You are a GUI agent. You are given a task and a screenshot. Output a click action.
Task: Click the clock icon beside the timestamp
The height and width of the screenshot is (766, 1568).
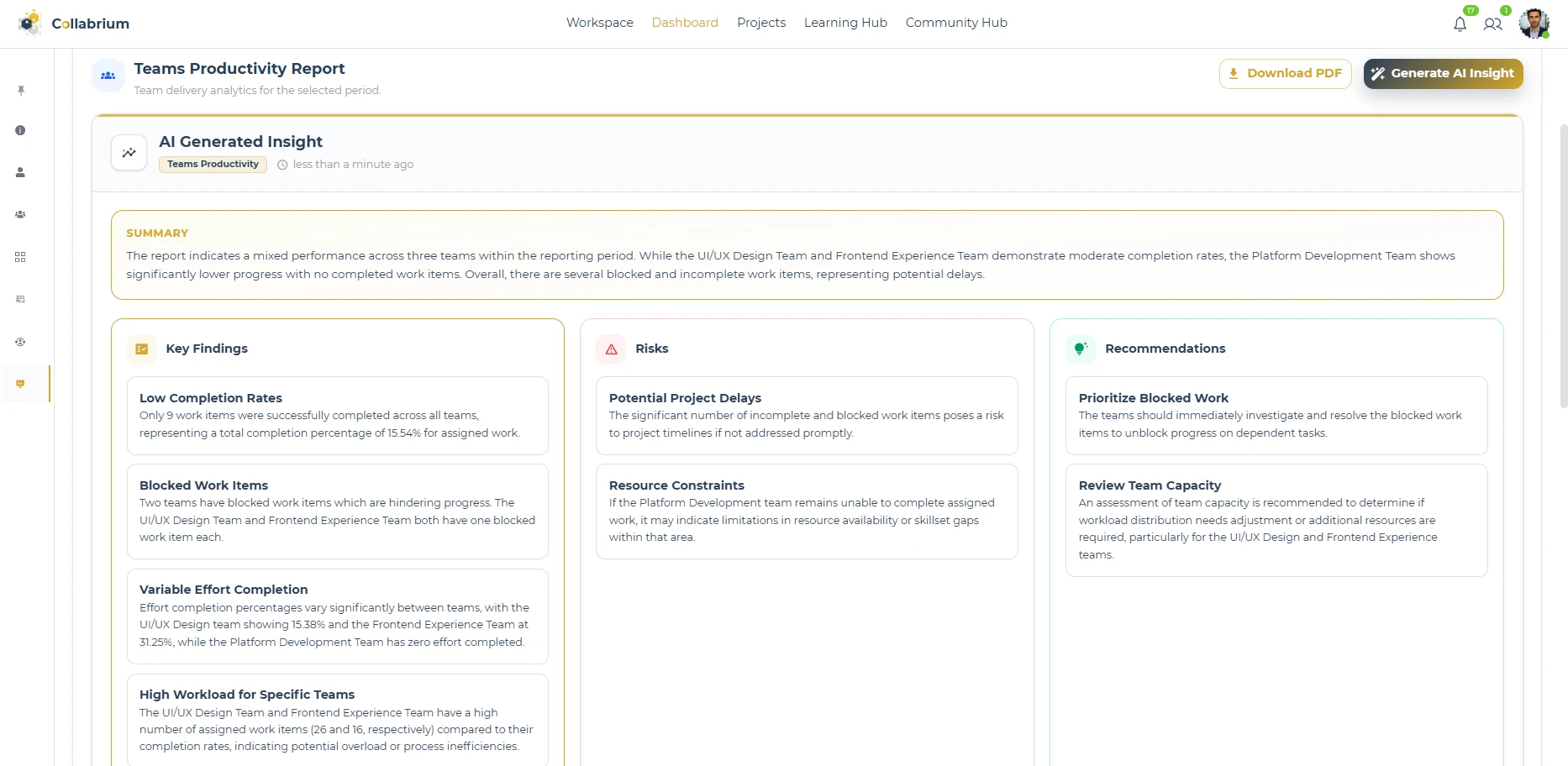282,165
